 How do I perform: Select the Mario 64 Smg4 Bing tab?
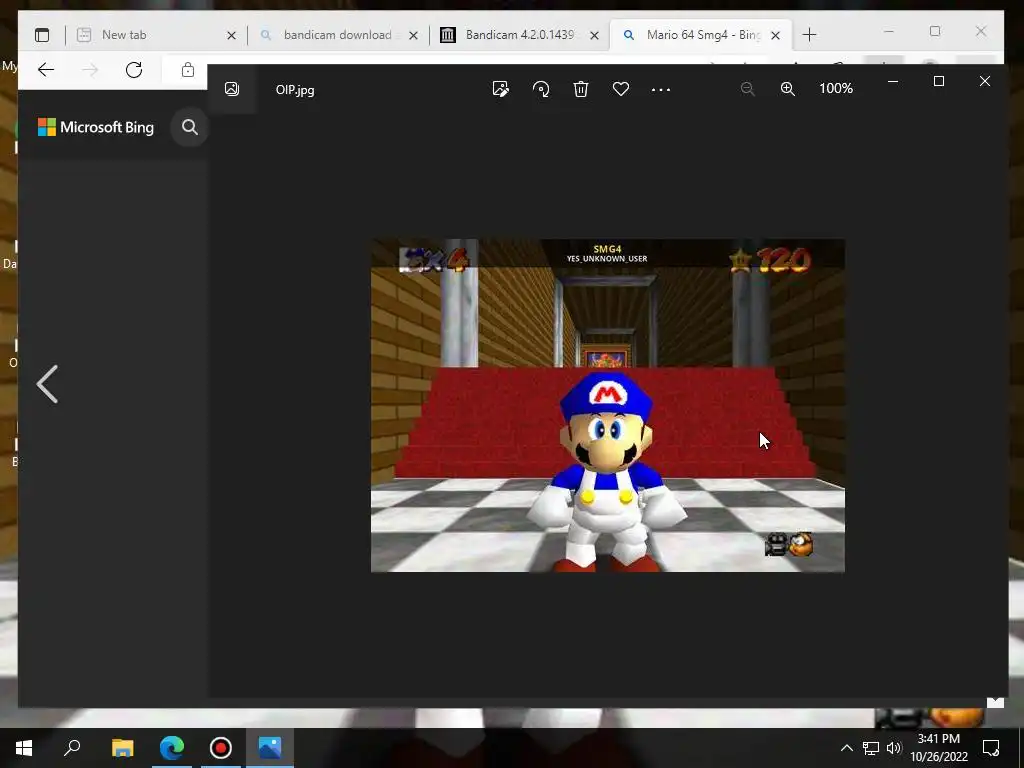tap(700, 35)
